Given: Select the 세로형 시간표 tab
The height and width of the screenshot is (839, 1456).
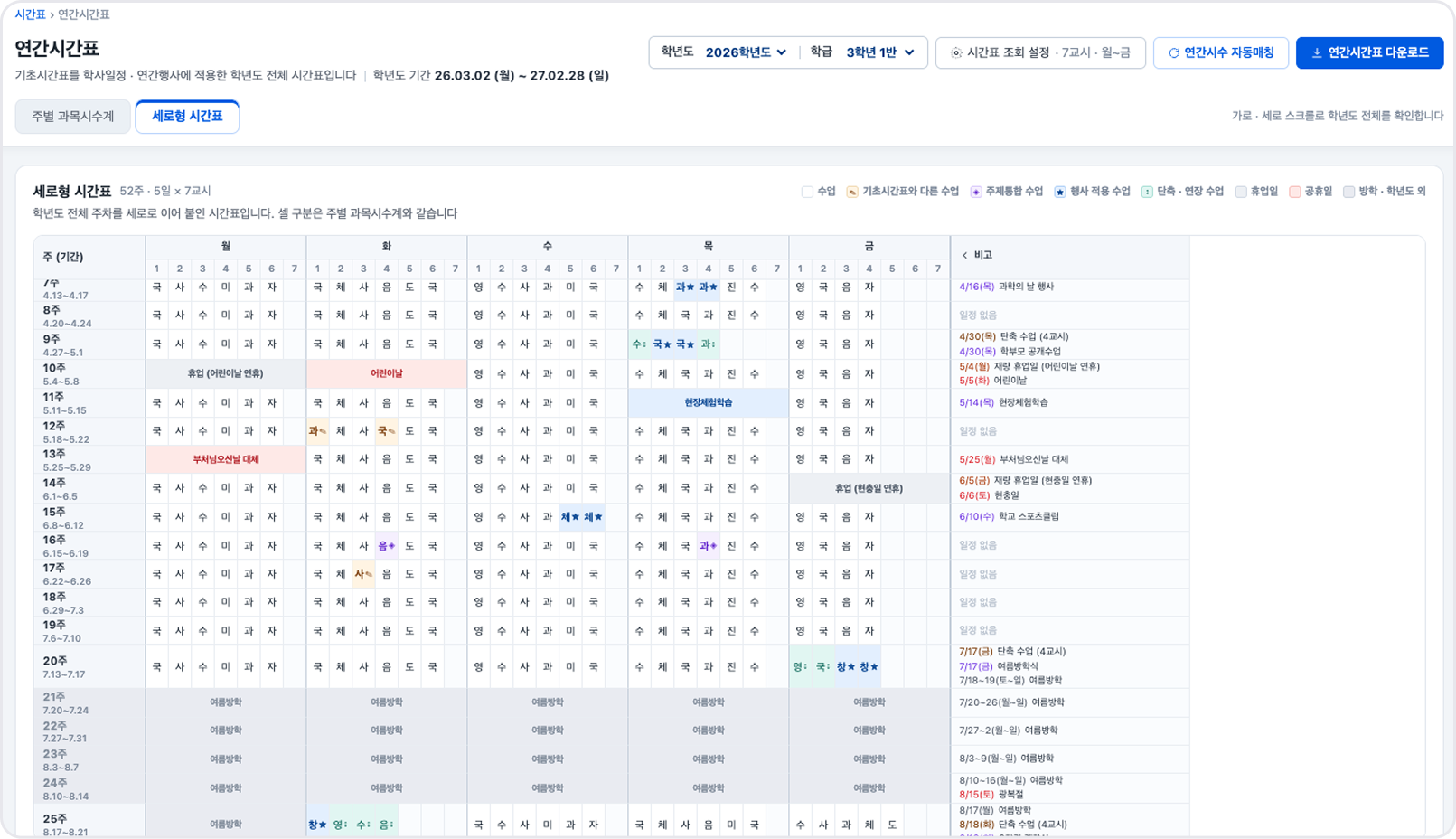Looking at the screenshot, I should tap(187, 117).
